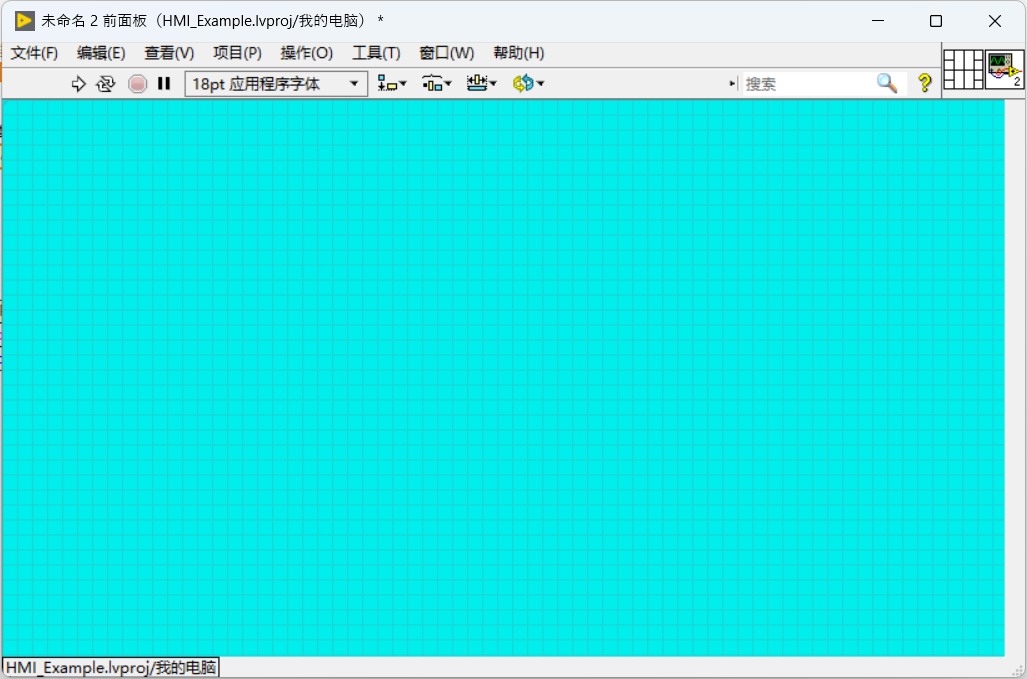Click the HMI_Example.lvproj/我的电脑 status label
Screen dimensions: 1027x679
(x=111, y=667)
